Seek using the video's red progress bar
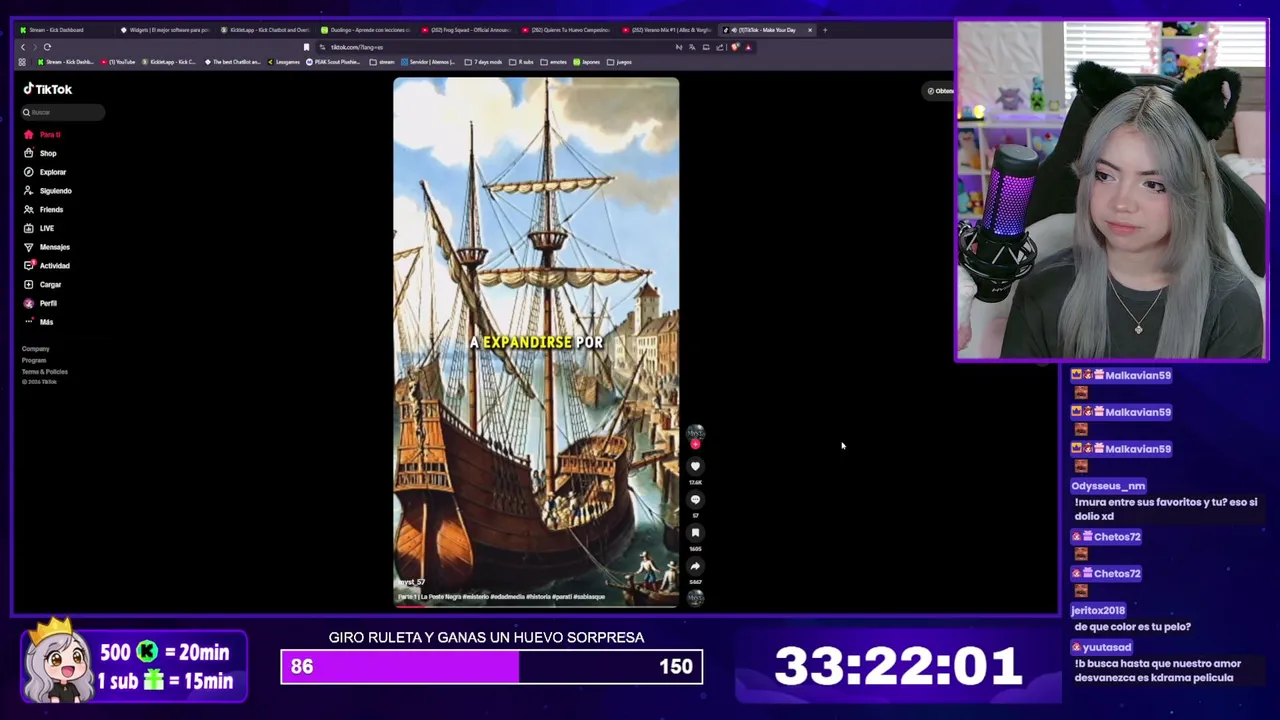This screenshot has height=720, width=1280. tap(536, 605)
